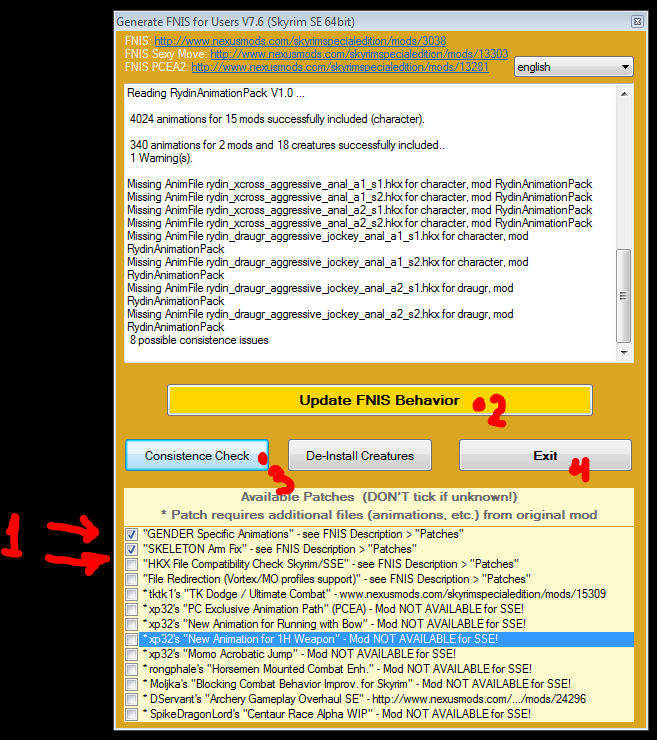Viewport: 657px width, 740px height.
Task: Tick New Animation for 1H Weapon checkbox
Action: click(x=132, y=639)
